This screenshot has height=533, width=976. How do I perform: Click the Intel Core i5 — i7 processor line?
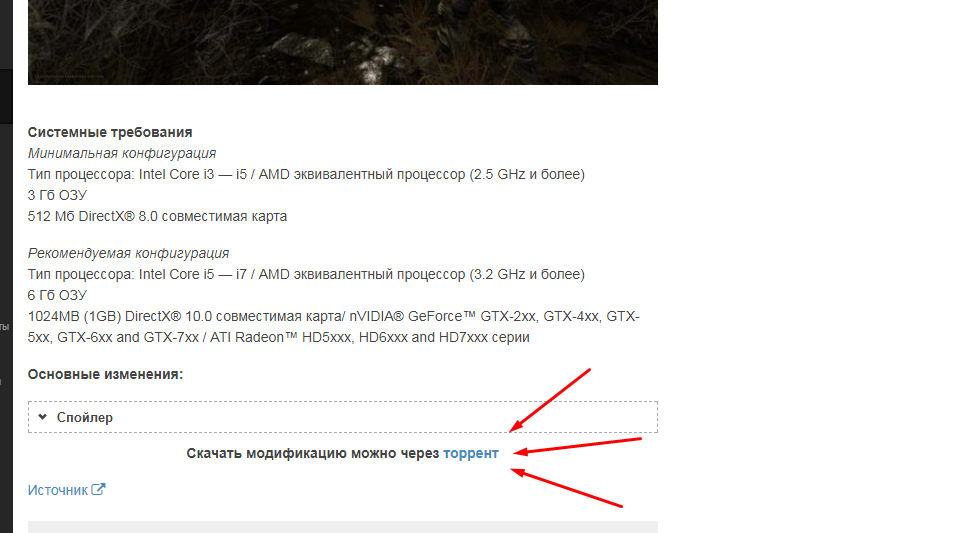click(x=306, y=274)
